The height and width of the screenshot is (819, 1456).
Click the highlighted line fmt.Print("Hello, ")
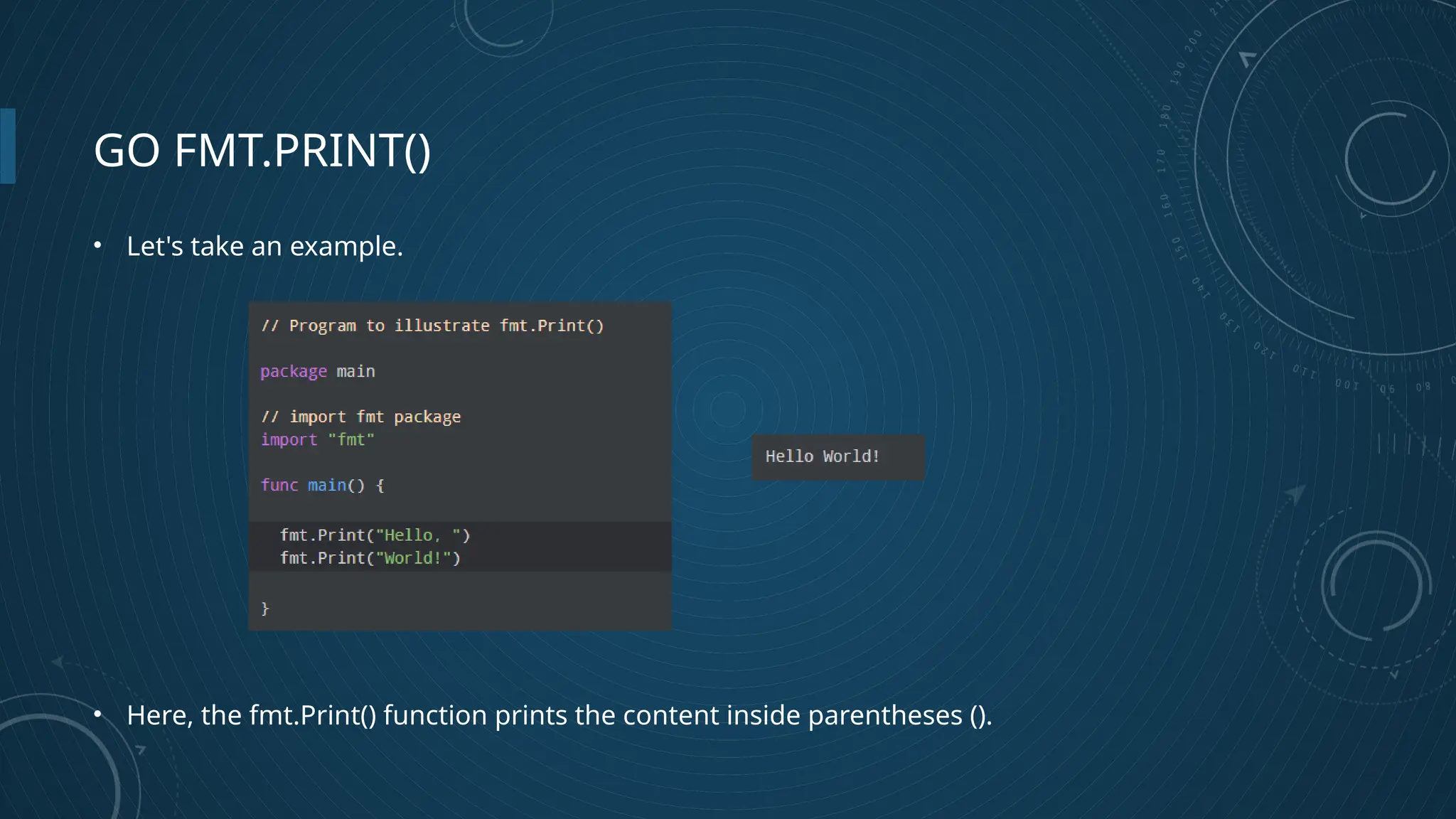click(375, 535)
